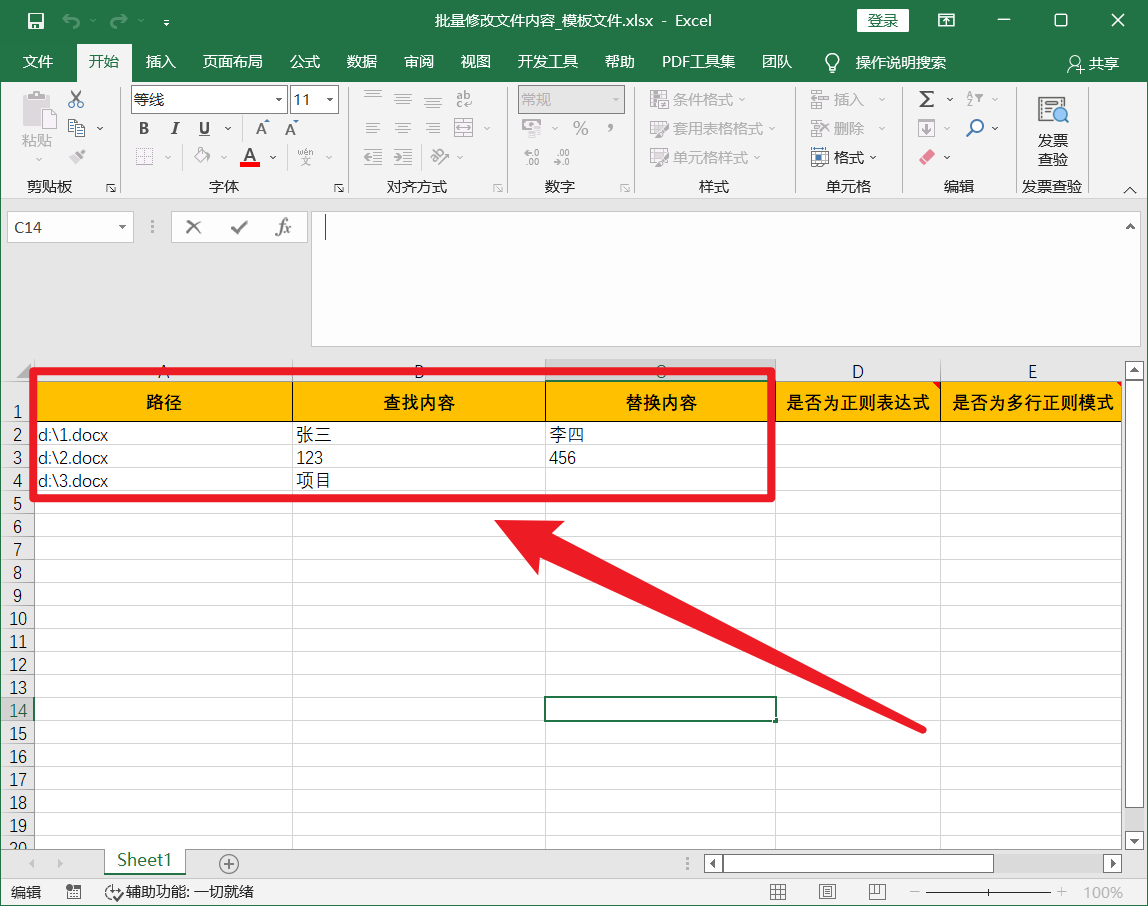Screen dimensions: 1148x906
Task: Switch to Page Layout view in status bar
Action: (827, 892)
